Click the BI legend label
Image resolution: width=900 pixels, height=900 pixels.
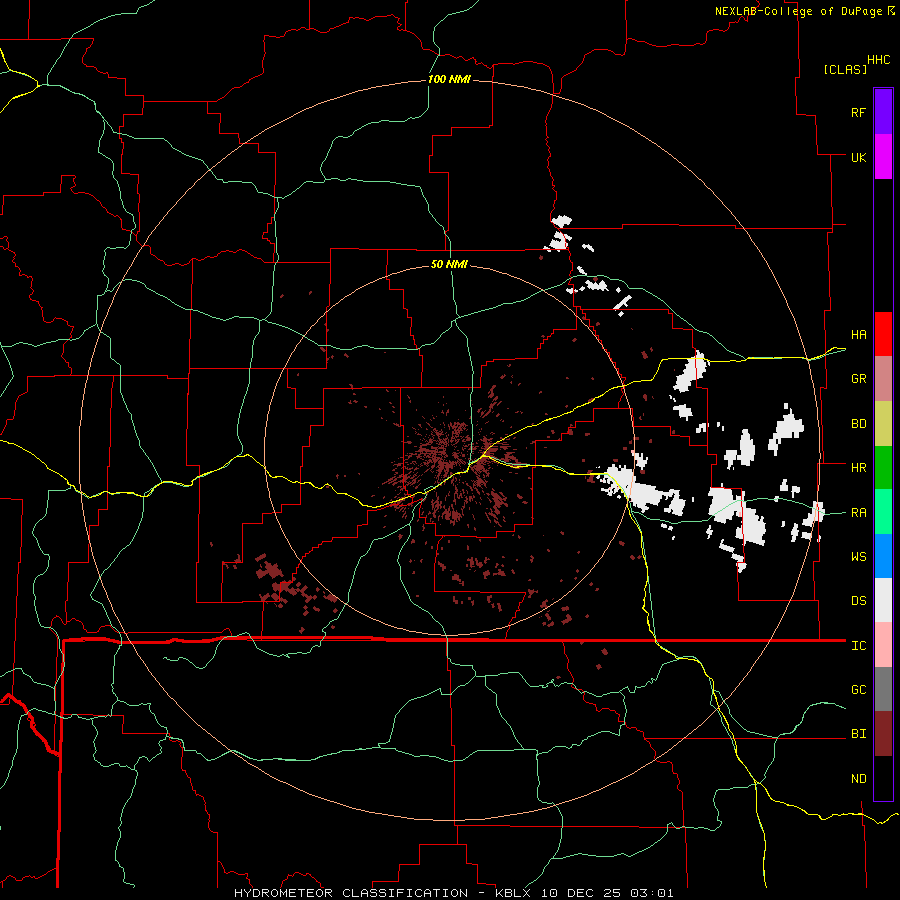pyautogui.click(x=858, y=734)
